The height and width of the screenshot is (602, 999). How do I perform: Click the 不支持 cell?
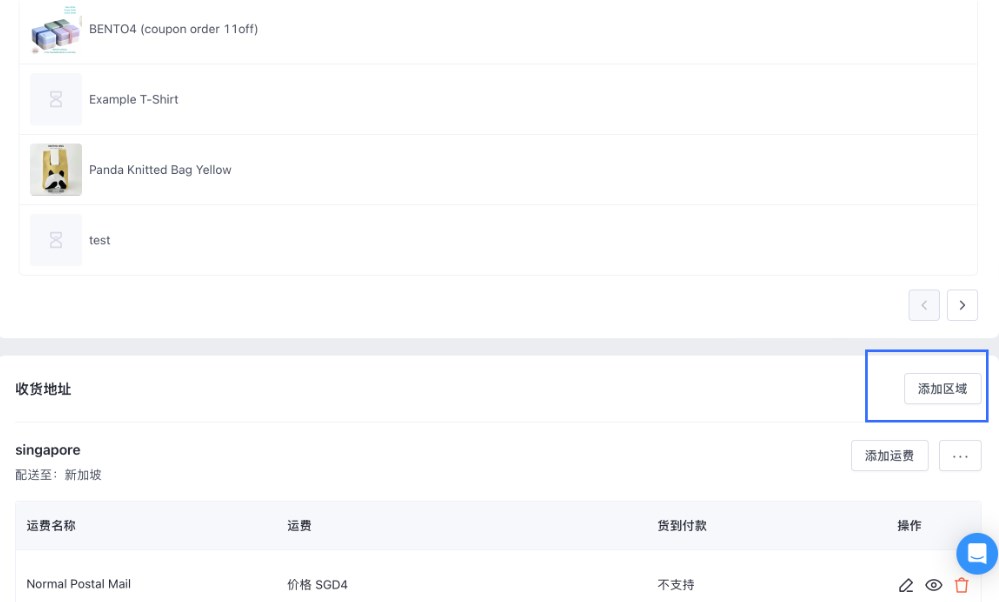point(676,585)
